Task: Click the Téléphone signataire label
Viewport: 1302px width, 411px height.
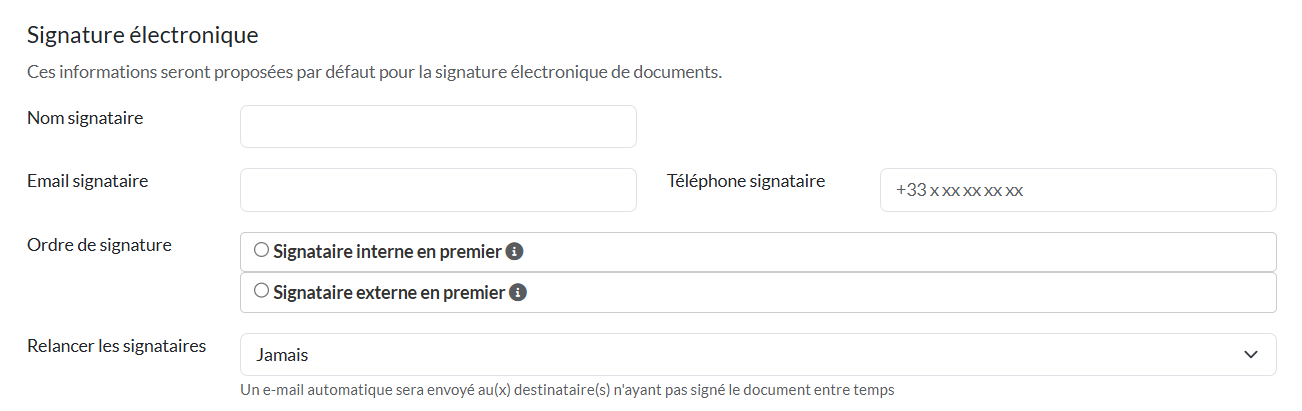Action: 745,181
